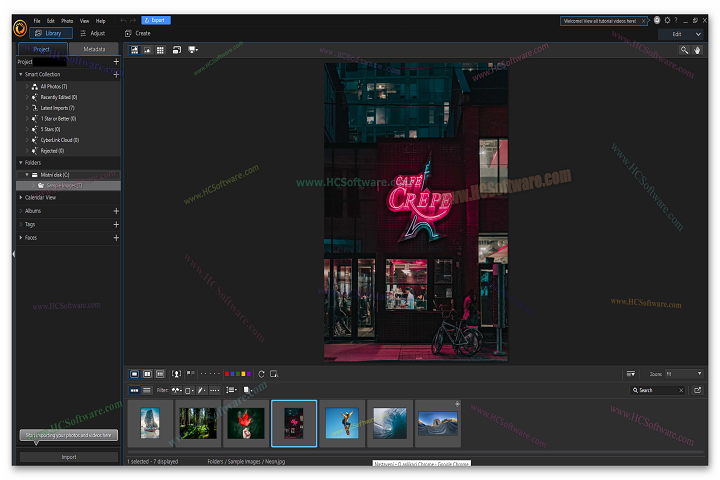
Task: Open the Help menu
Action: pos(101,21)
